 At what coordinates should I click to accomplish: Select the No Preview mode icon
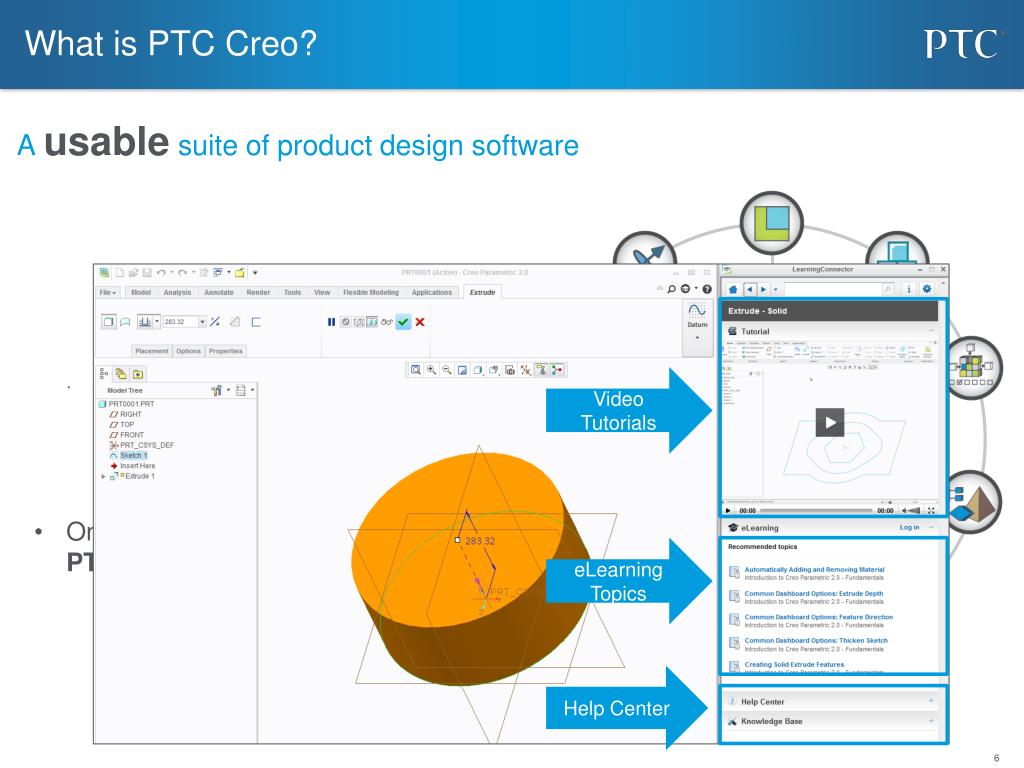point(345,322)
